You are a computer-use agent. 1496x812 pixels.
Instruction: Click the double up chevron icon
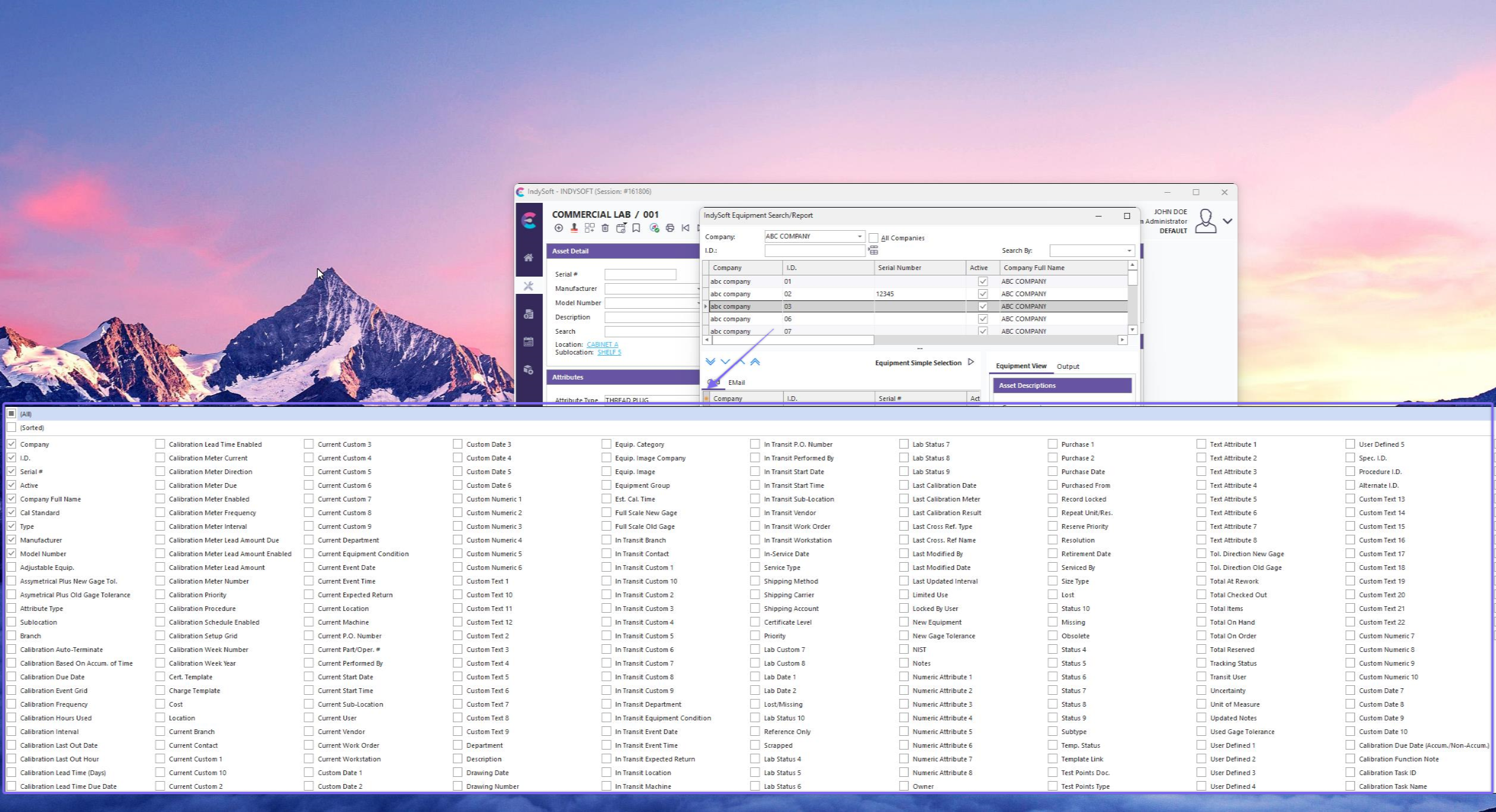pyautogui.click(x=755, y=362)
